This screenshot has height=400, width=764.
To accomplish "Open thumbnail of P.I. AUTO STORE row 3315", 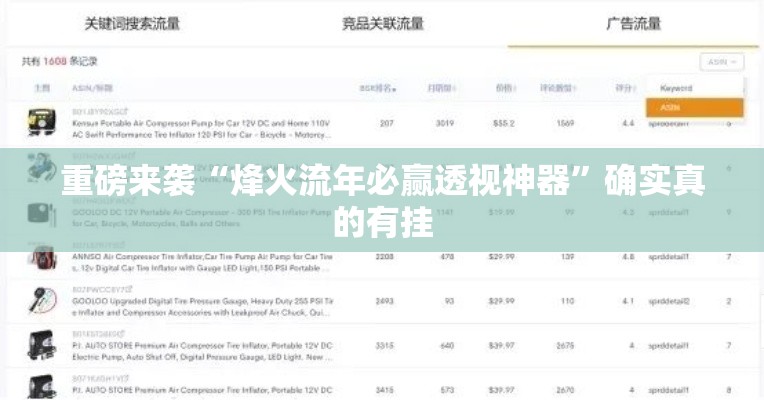I will click(x=42, y=345).
